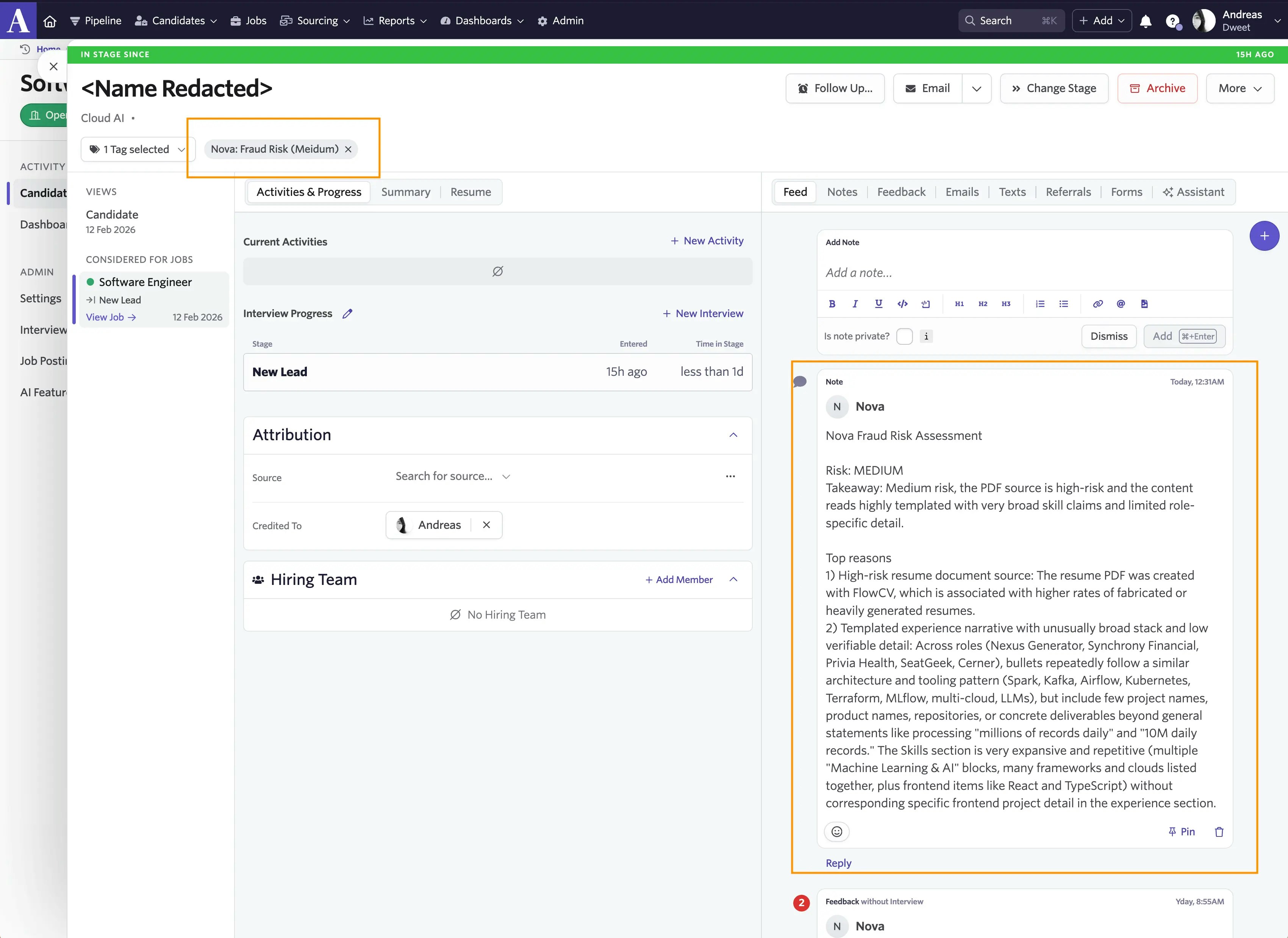
Task: Collapse the Attribution section
Action: point(733,435)
